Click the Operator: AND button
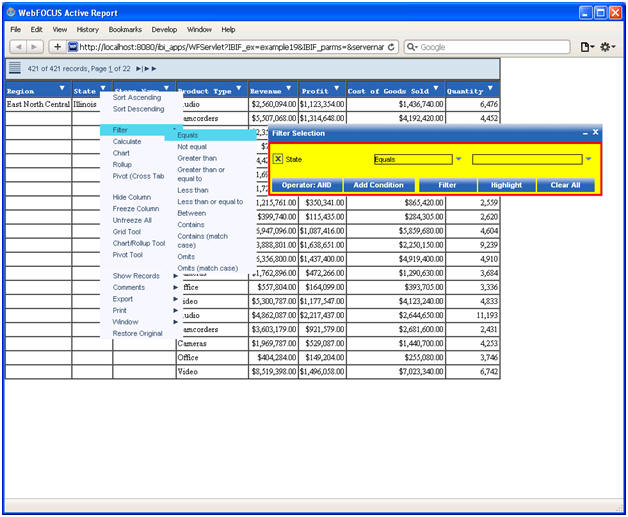The width and height of the screenshot is (628, 517). (x=306, y=185)
